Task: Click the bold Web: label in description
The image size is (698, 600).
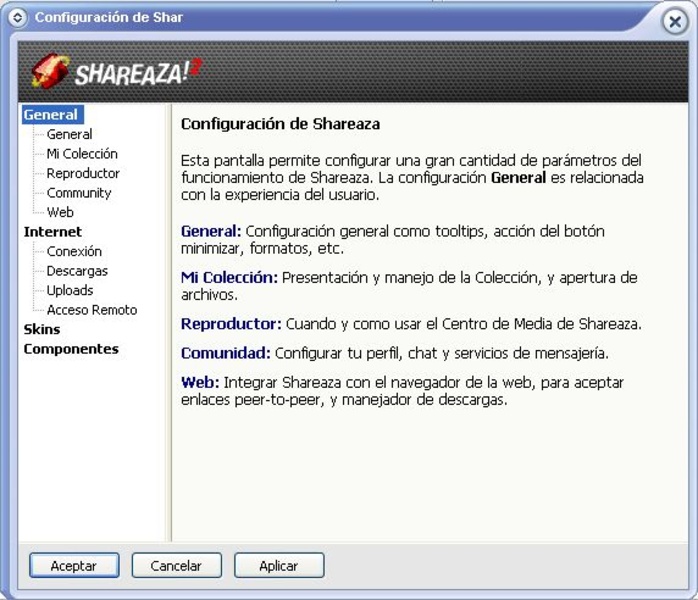Action: click(200, 383)
